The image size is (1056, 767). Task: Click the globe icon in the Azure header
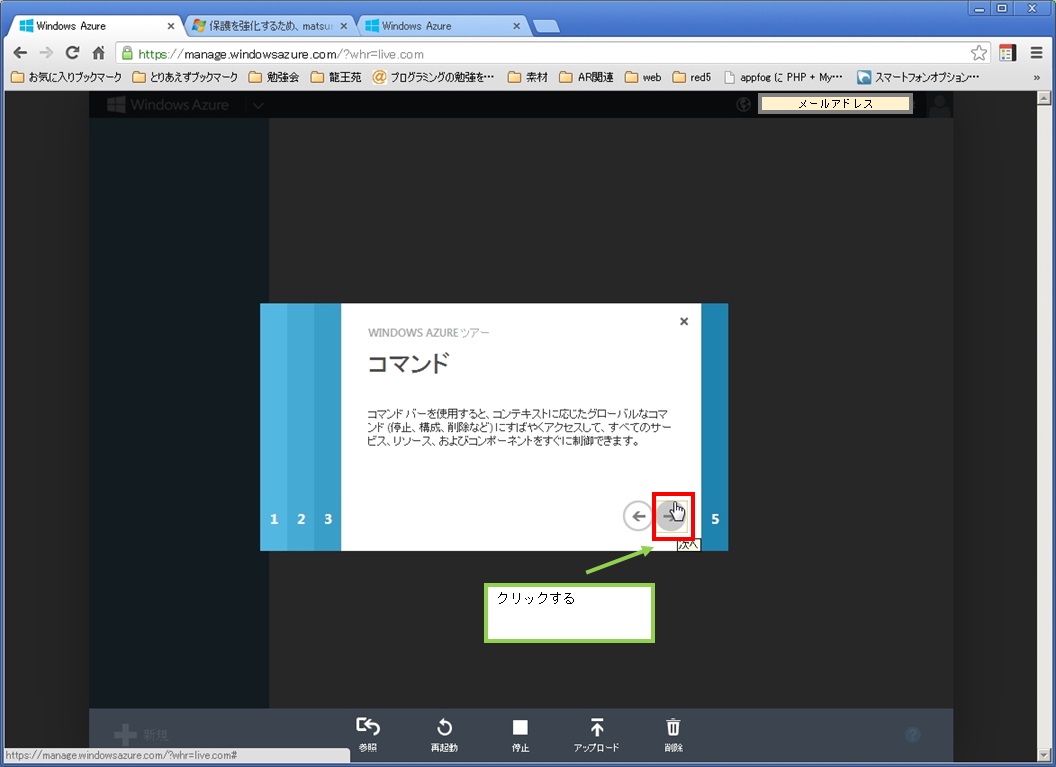[x=744, y=104]
